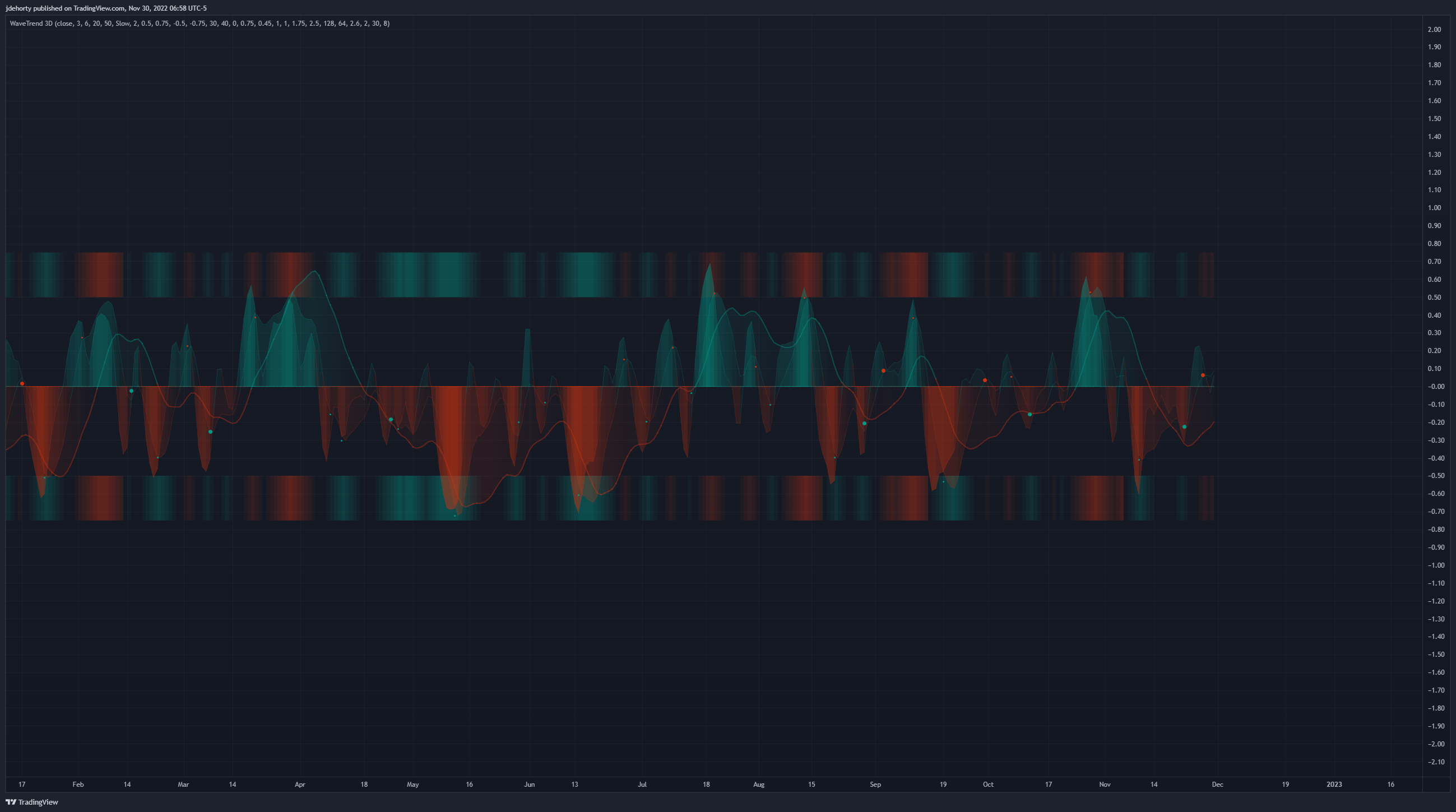Click the 2023 label on time axis
Image resolution: width=1456 pixels, height=812 pixels.
click(x=1334, y=785)
